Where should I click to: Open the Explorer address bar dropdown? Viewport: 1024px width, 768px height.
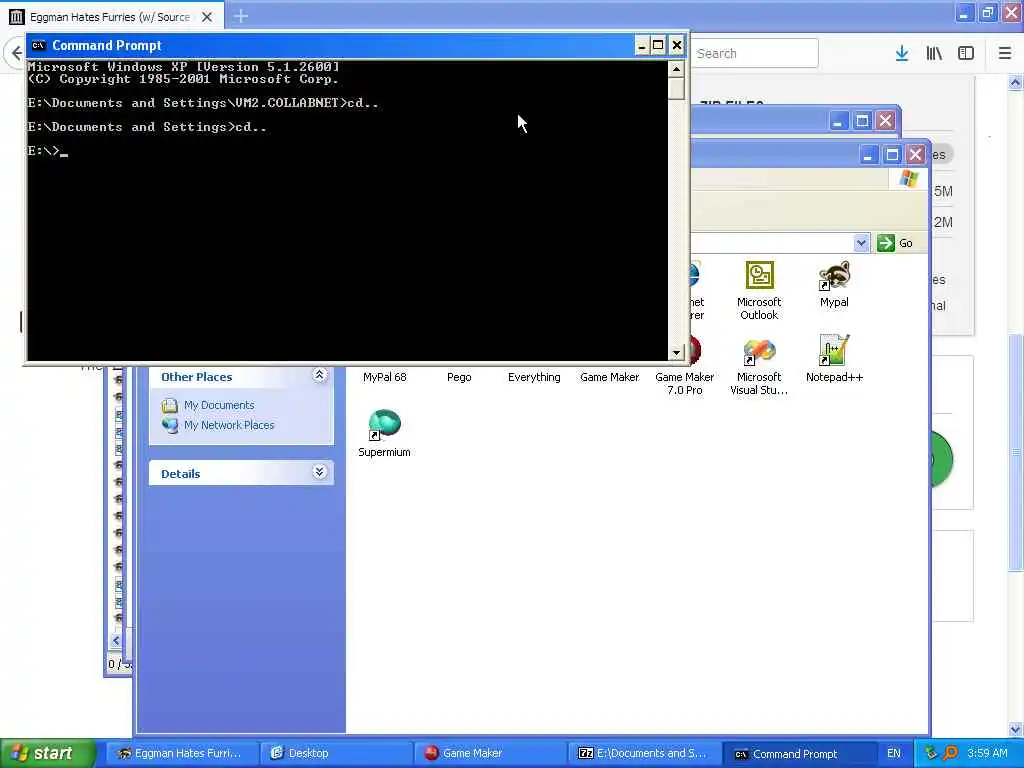(x=861, y=243)
